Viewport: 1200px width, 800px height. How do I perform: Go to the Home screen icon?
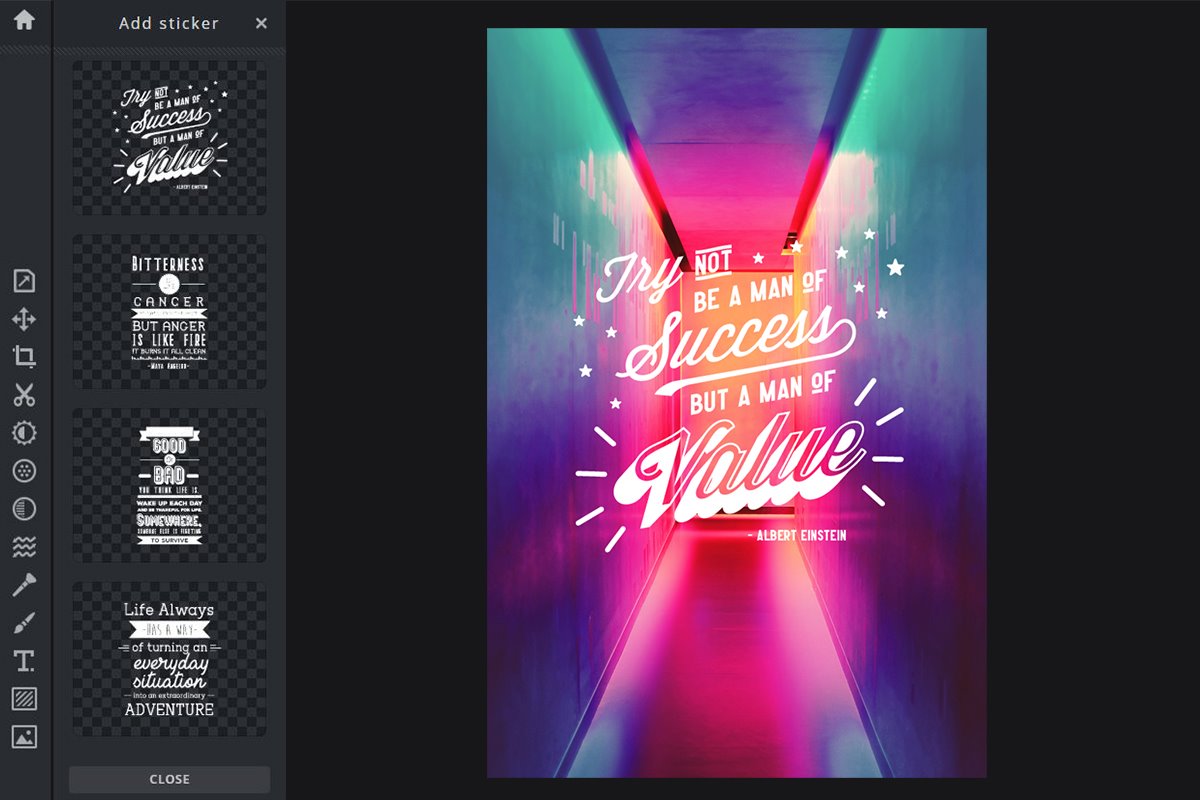[24, 20]
